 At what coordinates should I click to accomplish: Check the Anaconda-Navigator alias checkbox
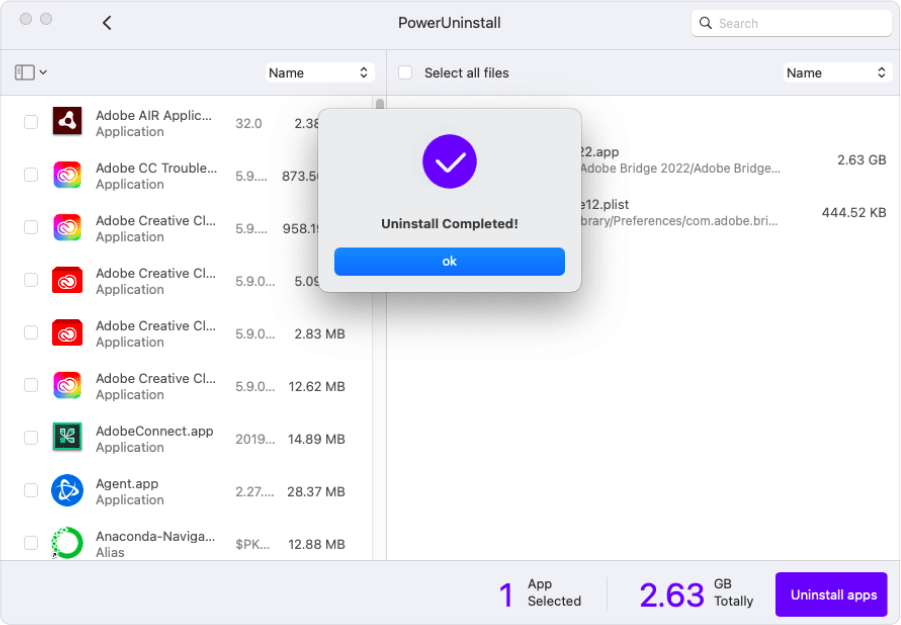point(31,543)
